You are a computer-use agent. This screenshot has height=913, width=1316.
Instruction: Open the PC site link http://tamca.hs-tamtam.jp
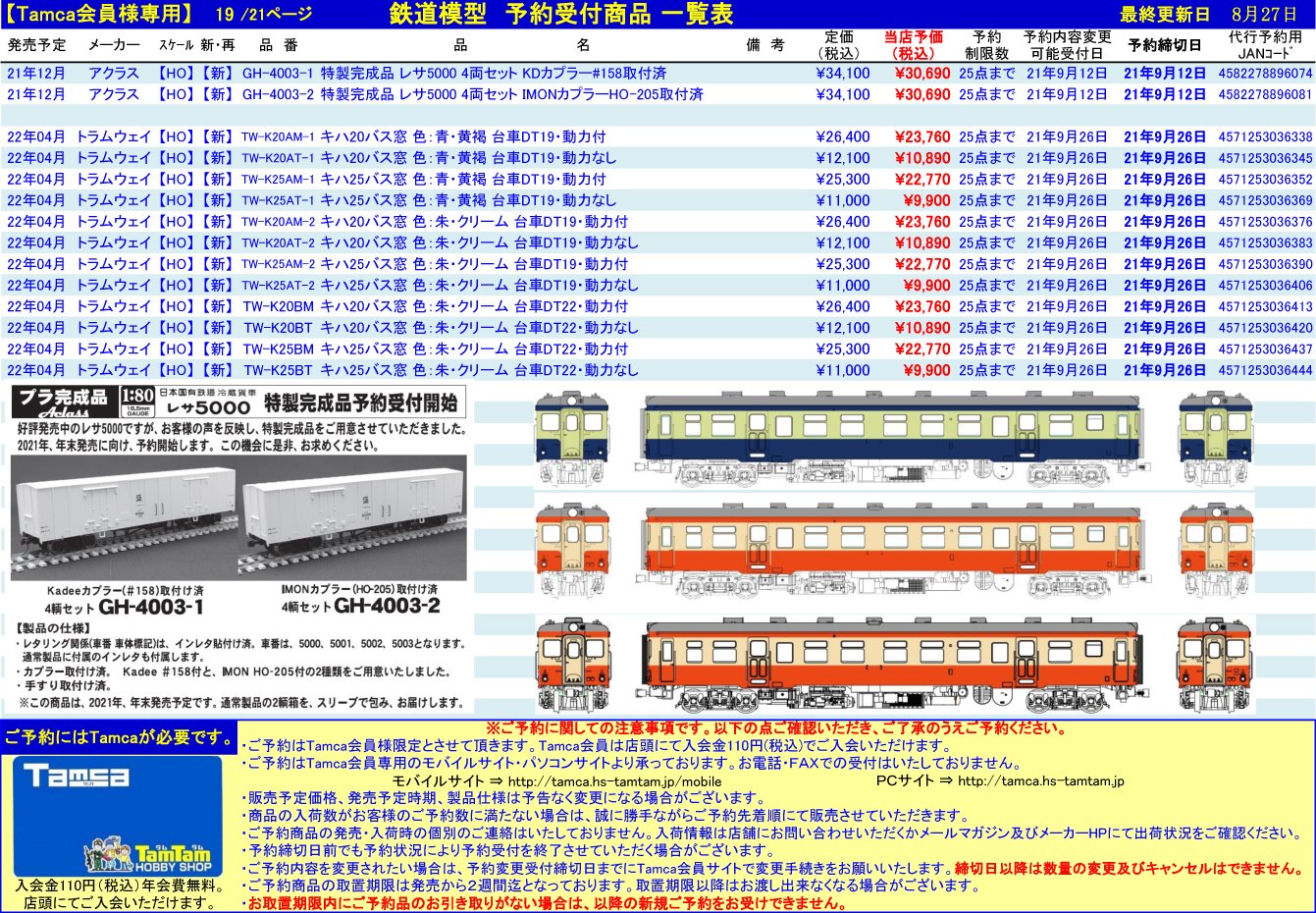point(1040,781)
